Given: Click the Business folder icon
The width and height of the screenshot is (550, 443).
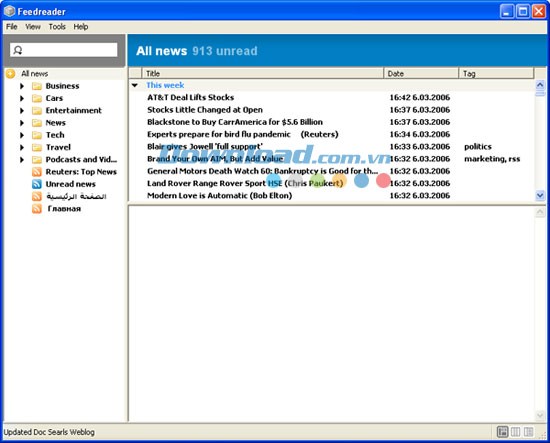Looking at the screenshot, I should [x=37, y=86].
